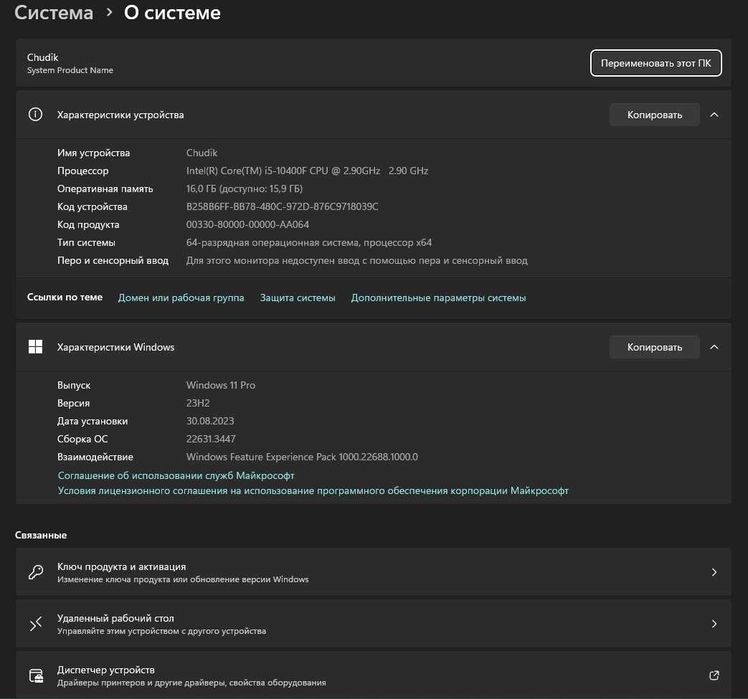748x699 pixels.
Task: Go back to Система in the breadcrumb
Action: [54, 13]
